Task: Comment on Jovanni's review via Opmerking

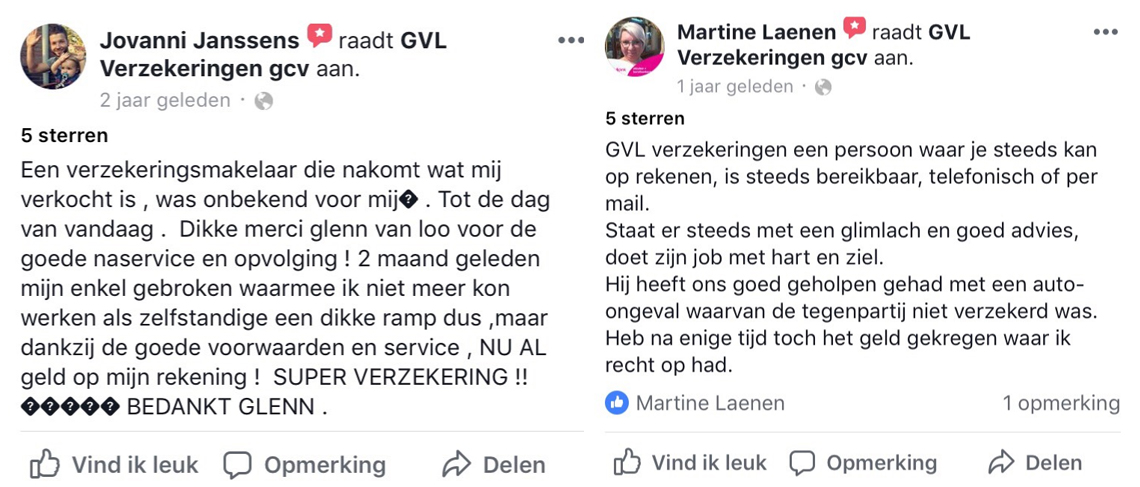Action: click(304, 465)
